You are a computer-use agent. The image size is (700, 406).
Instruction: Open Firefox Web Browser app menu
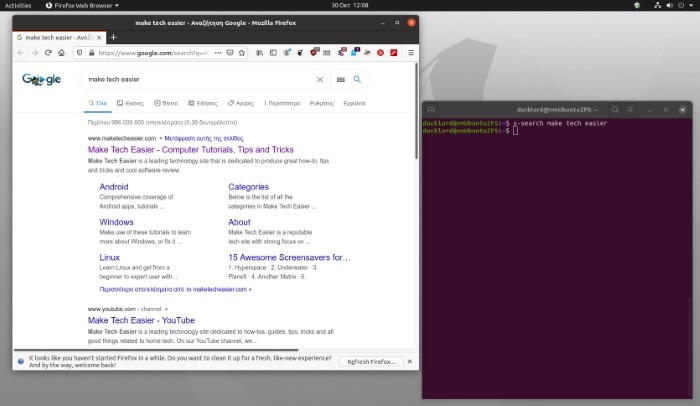coord(82,5)
